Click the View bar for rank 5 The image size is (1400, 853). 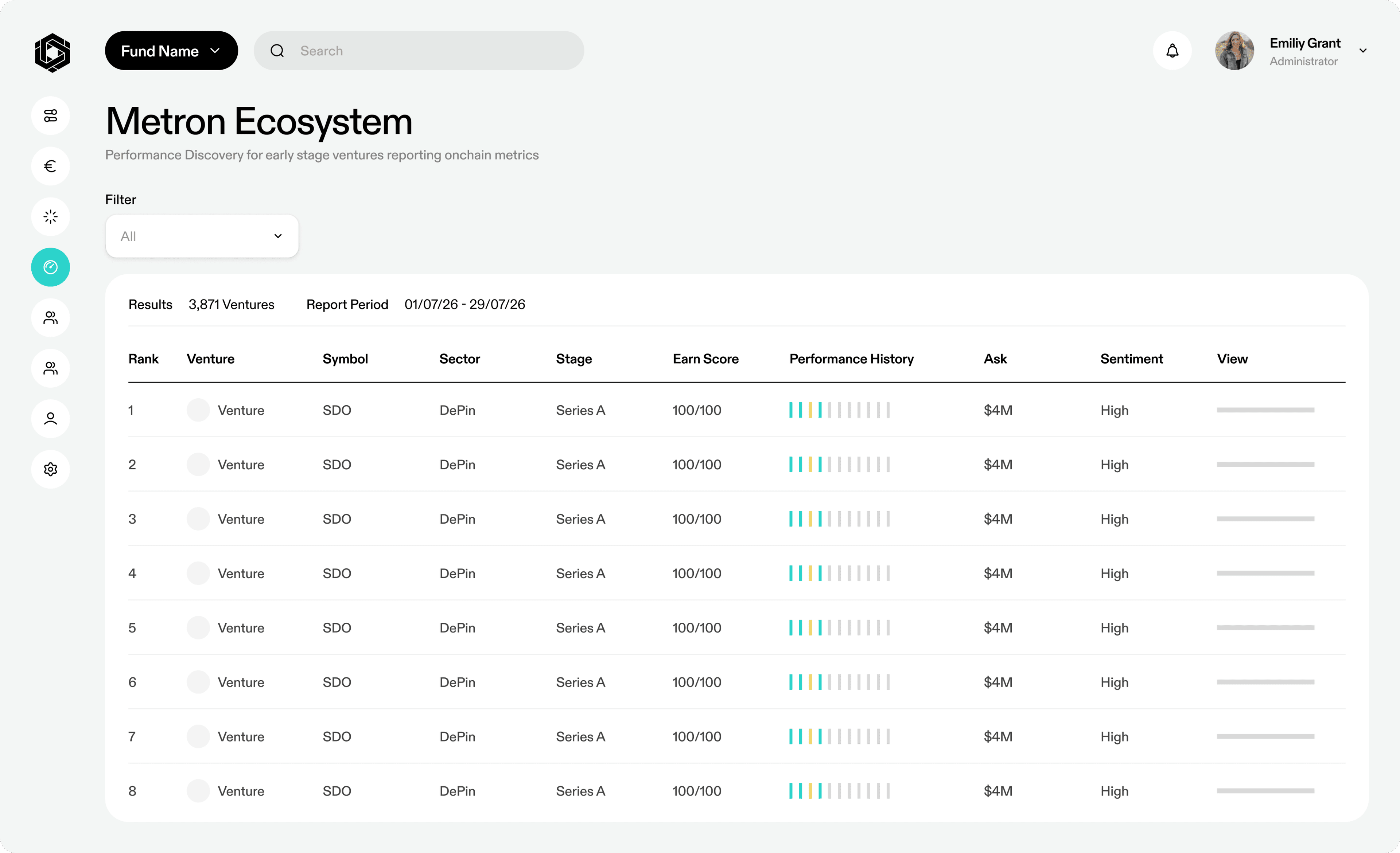click(1265, 627)
